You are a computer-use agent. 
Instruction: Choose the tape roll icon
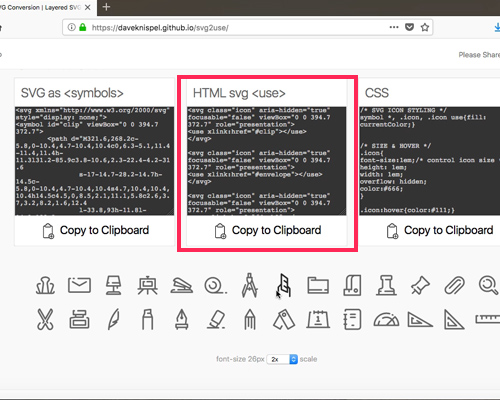pos(215,286)
